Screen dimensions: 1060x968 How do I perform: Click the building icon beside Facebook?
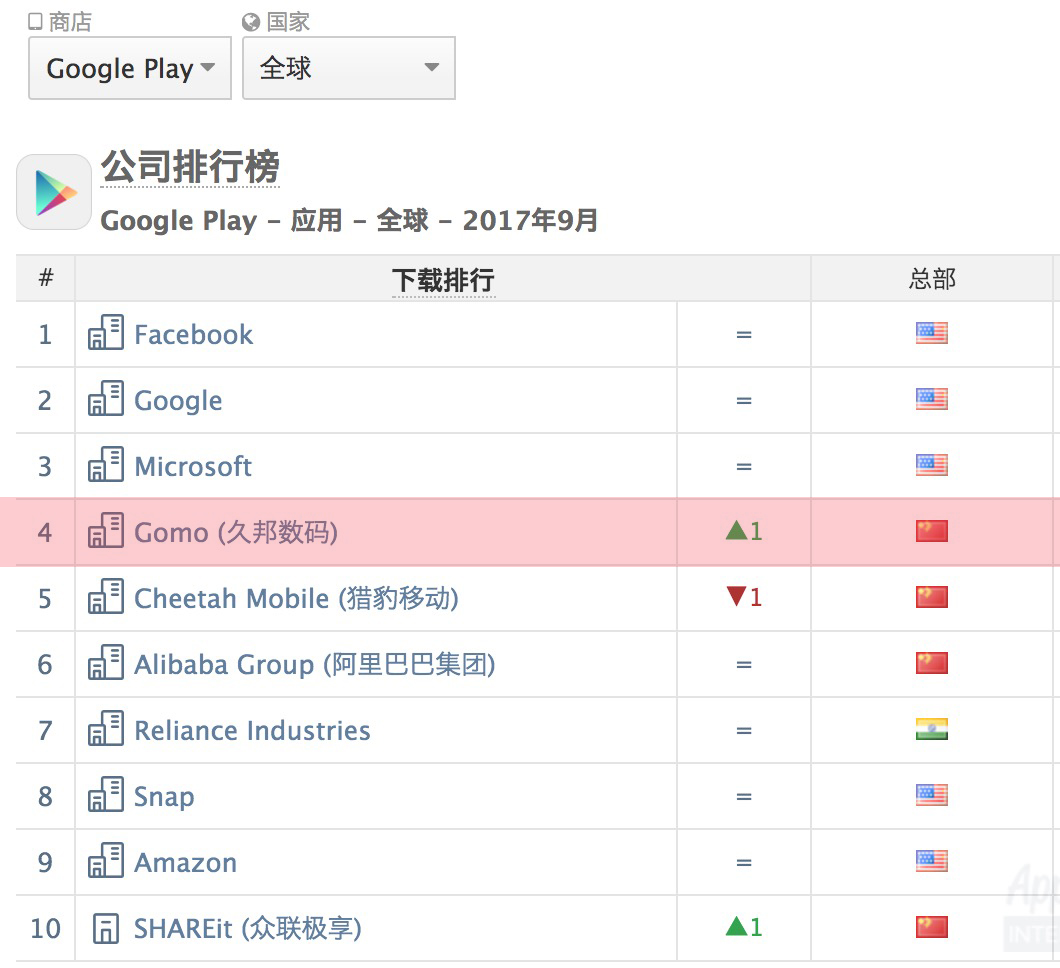point(105,332)
